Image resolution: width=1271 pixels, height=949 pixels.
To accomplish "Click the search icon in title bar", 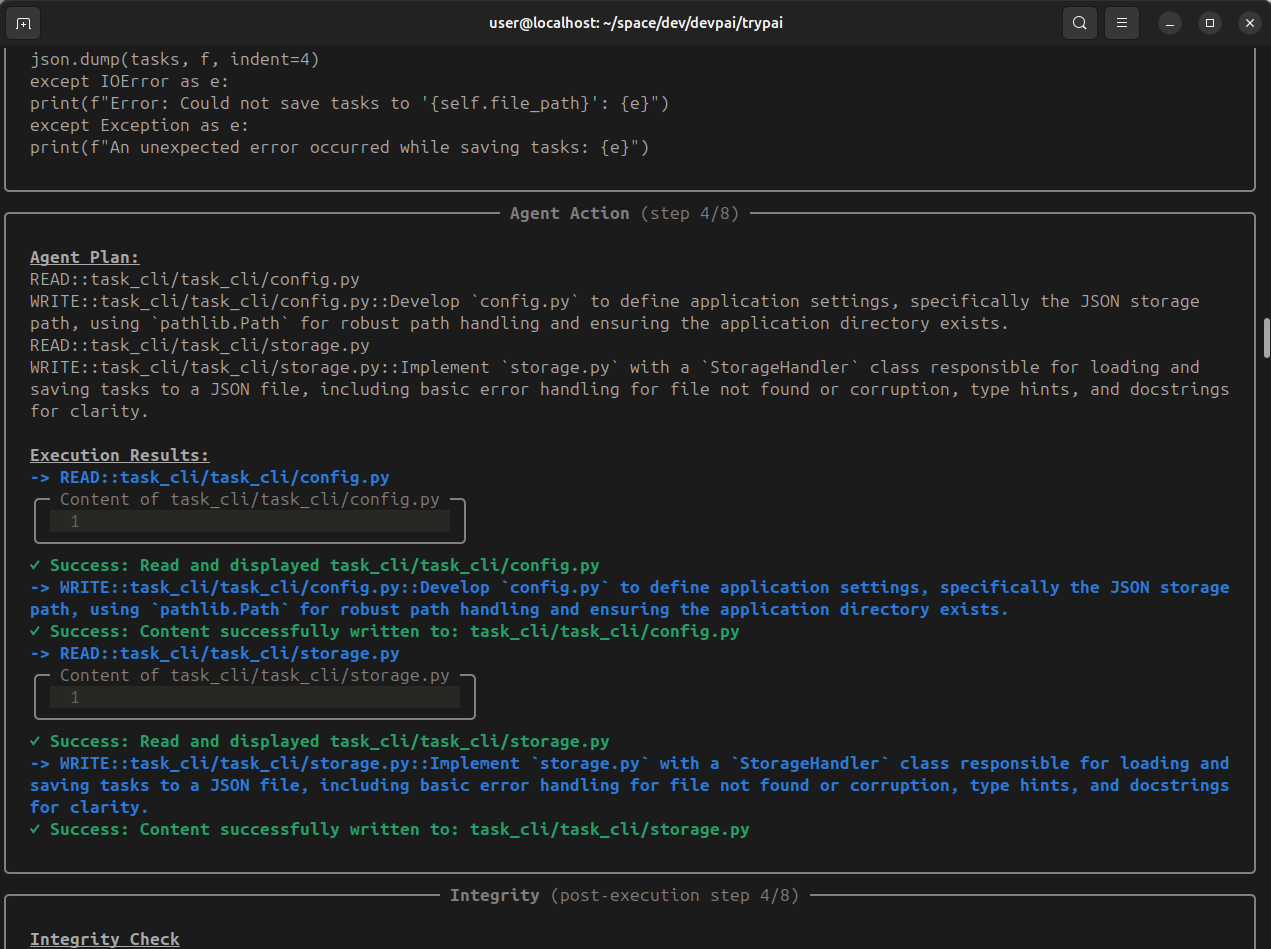I will [x=1079, y=22].
